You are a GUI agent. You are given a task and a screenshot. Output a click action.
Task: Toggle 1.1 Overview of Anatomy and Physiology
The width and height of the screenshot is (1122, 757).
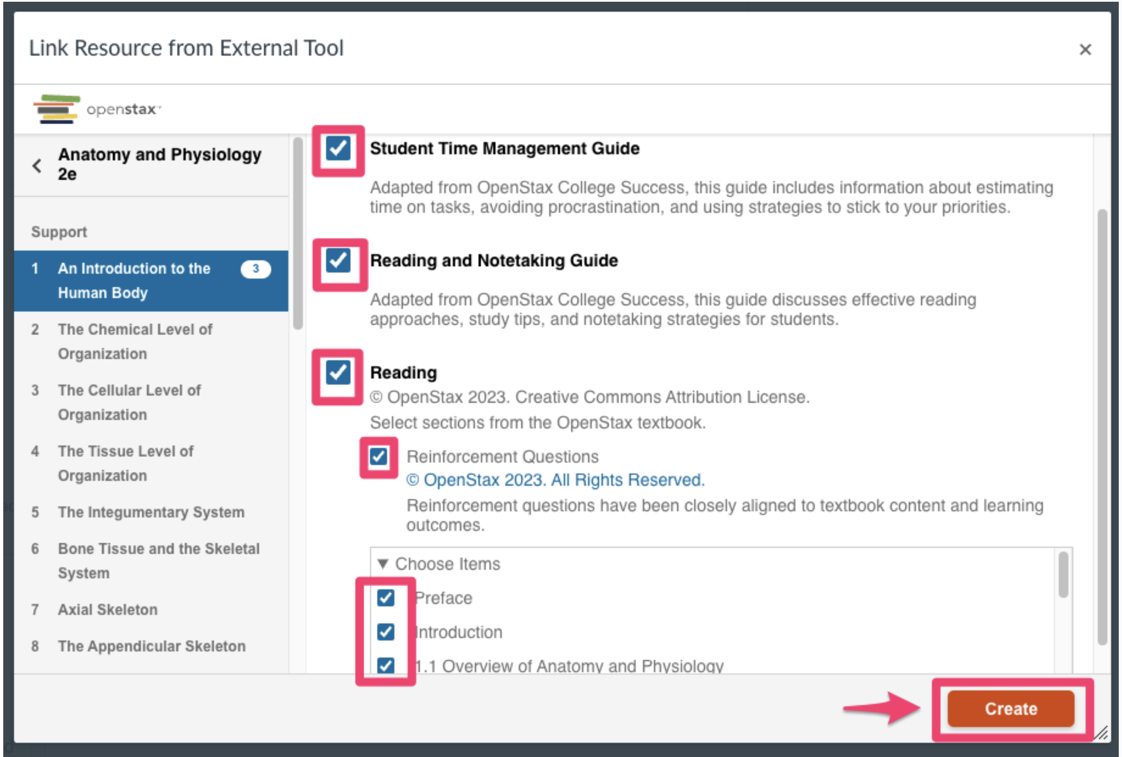385,665
